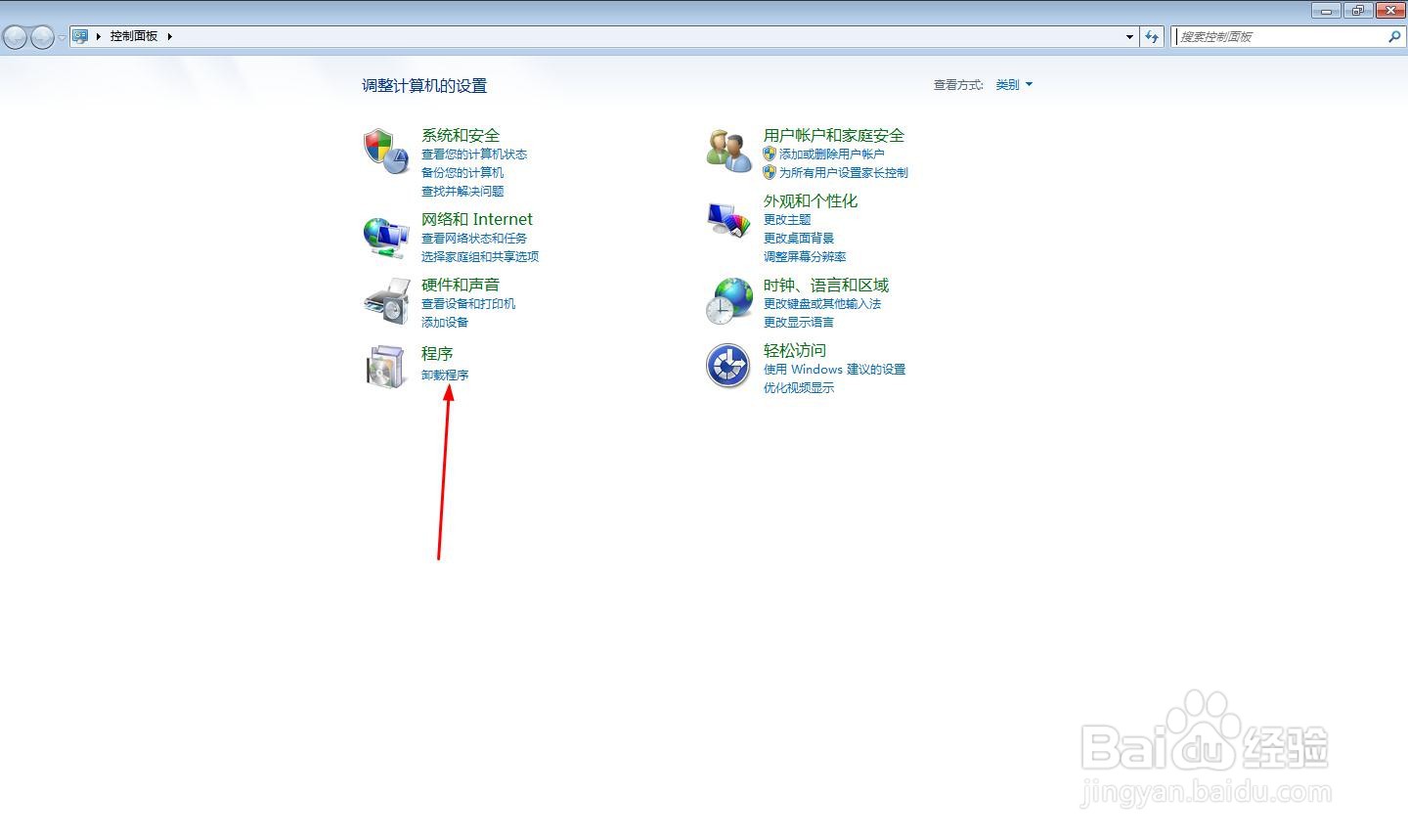Open 优化视频显示 link

click(799, 388)
